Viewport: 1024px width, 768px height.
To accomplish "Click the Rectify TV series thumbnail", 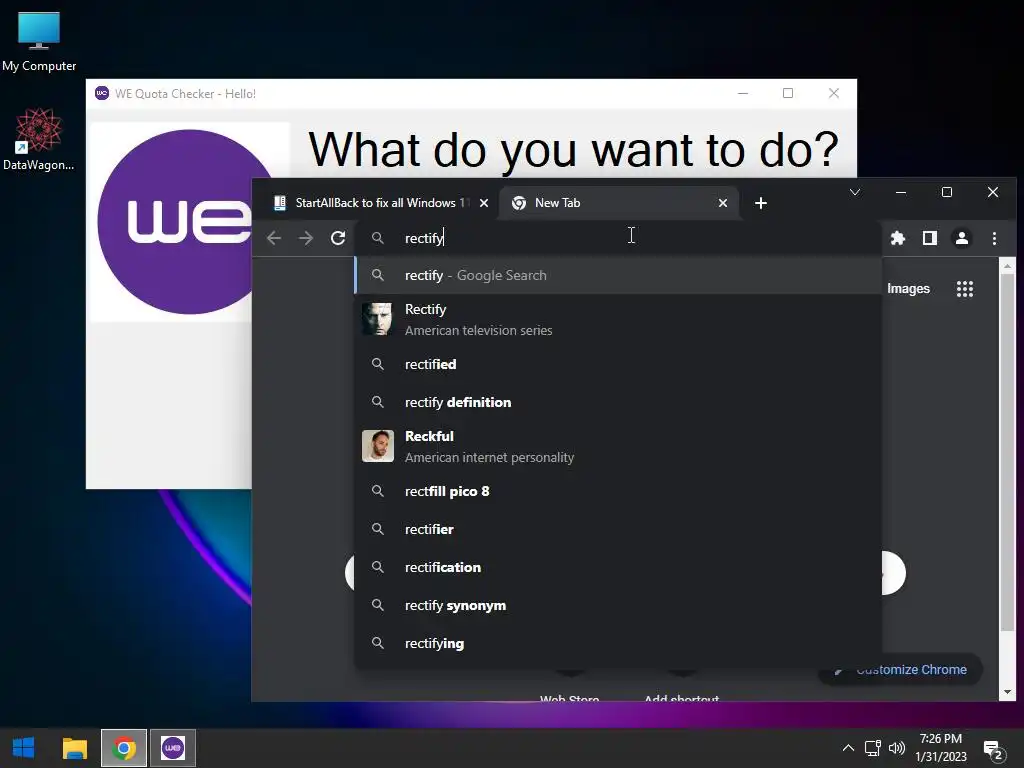I will [x=377, y=319].
